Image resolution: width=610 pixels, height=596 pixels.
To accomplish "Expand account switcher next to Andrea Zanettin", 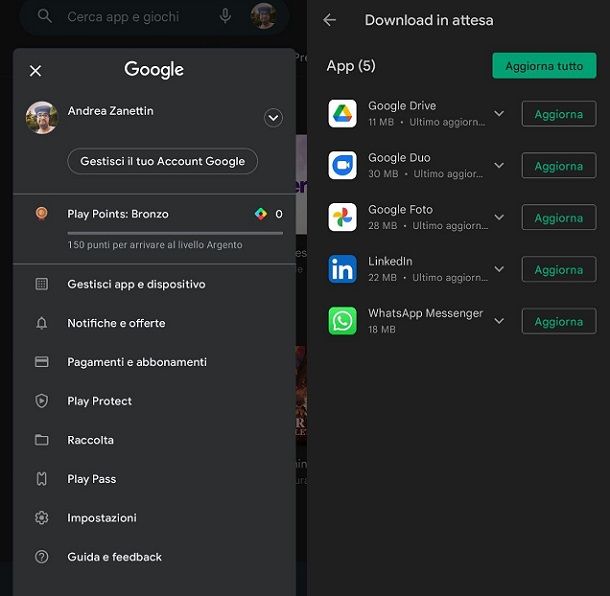I will click(x=273, y=117).
